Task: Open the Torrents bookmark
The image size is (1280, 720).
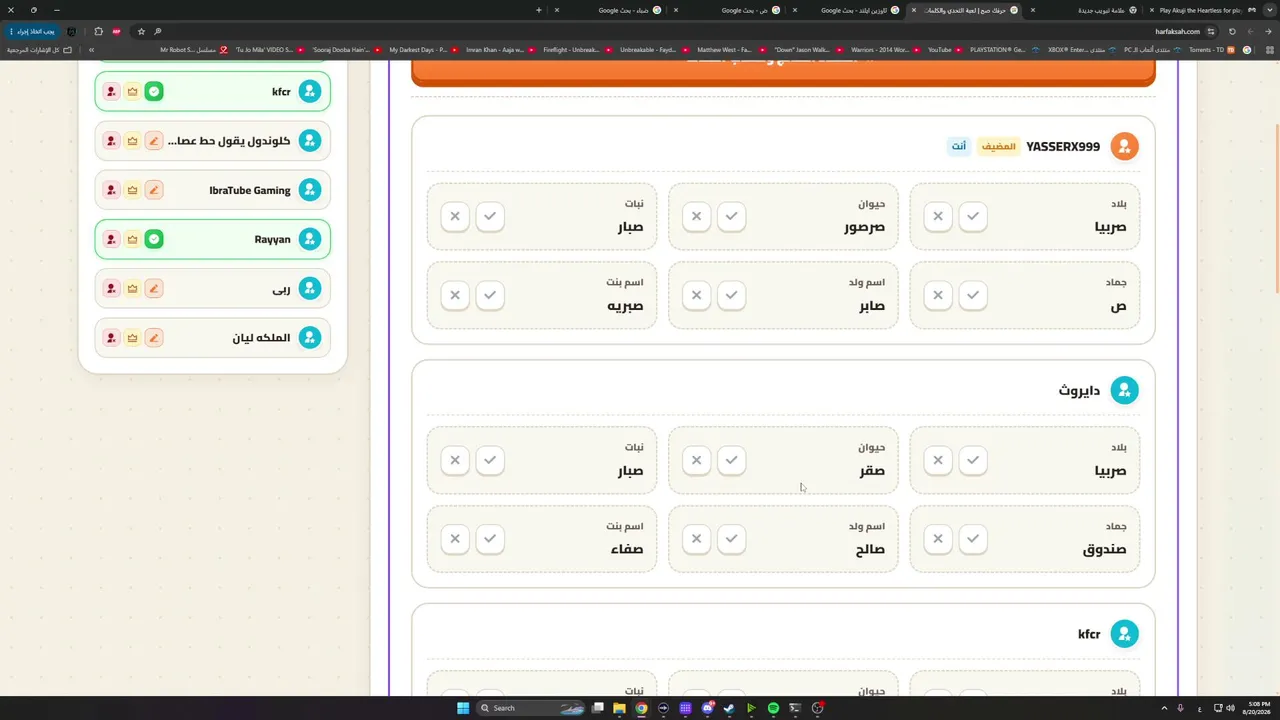Action: [1211, 49]
